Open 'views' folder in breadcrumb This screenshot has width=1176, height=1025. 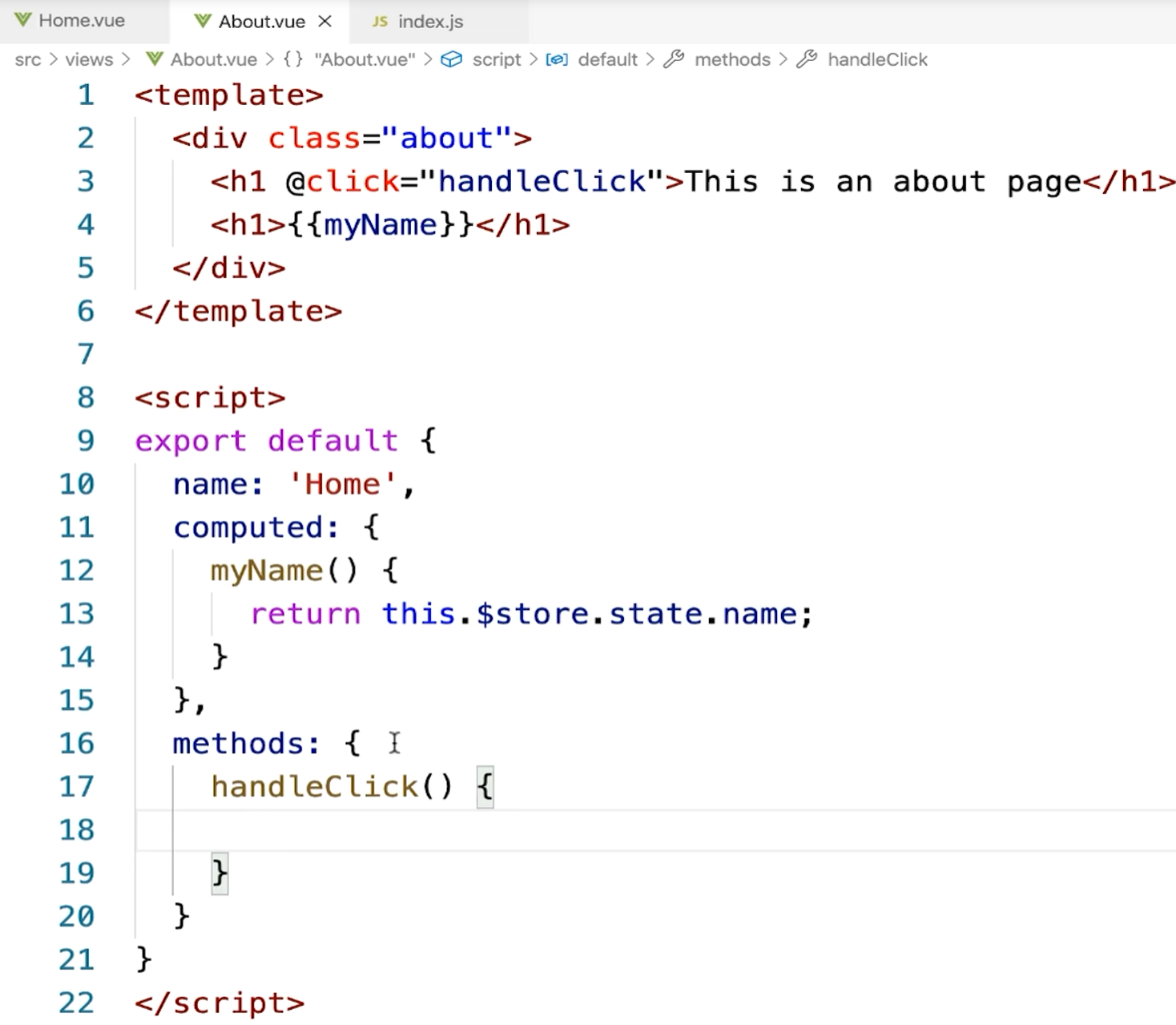coord(89,60)
